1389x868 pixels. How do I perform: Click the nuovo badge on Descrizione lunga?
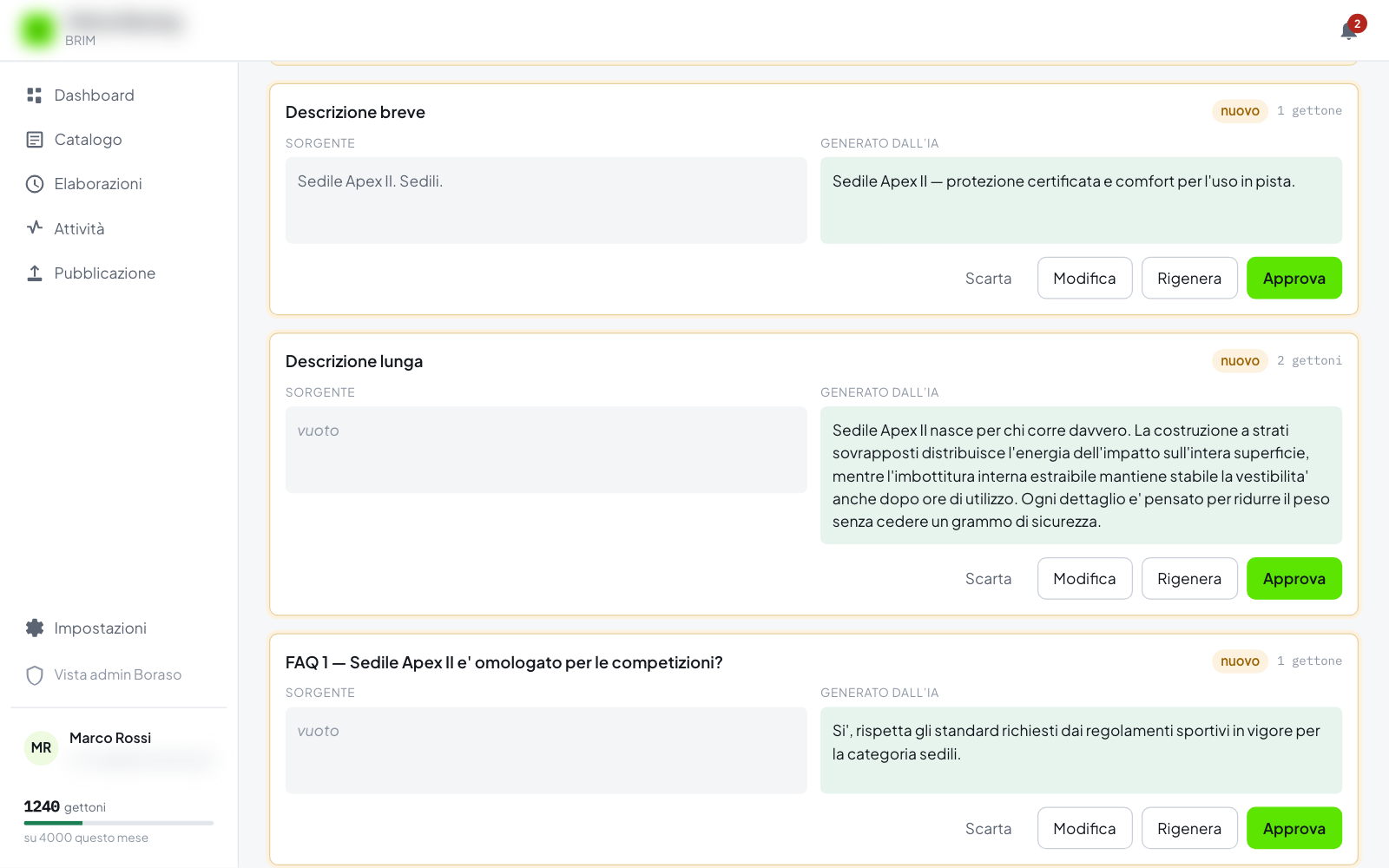1240,361
